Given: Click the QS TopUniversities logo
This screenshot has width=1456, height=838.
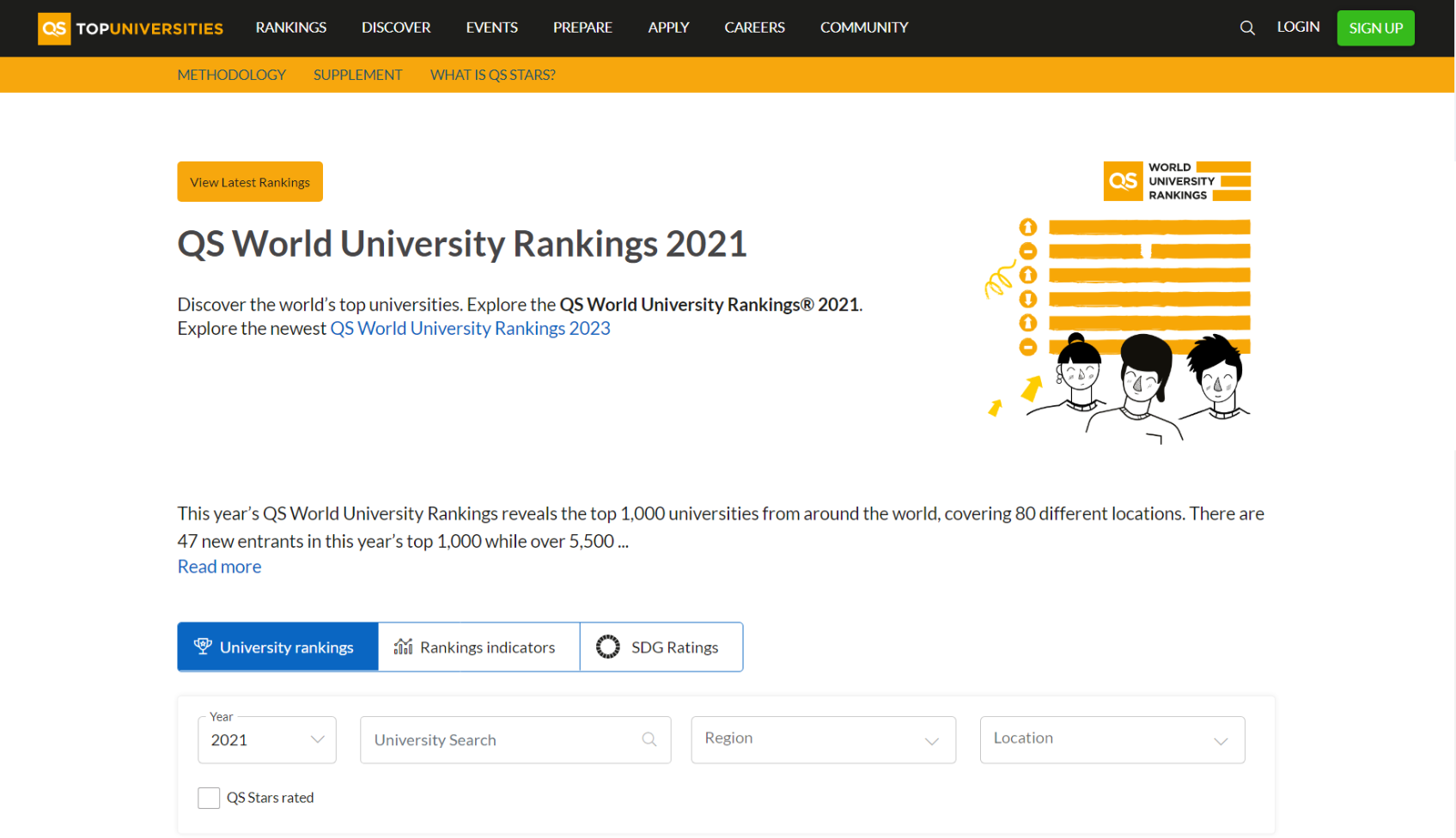Looking at the screenshot, I should coord(131,28).
